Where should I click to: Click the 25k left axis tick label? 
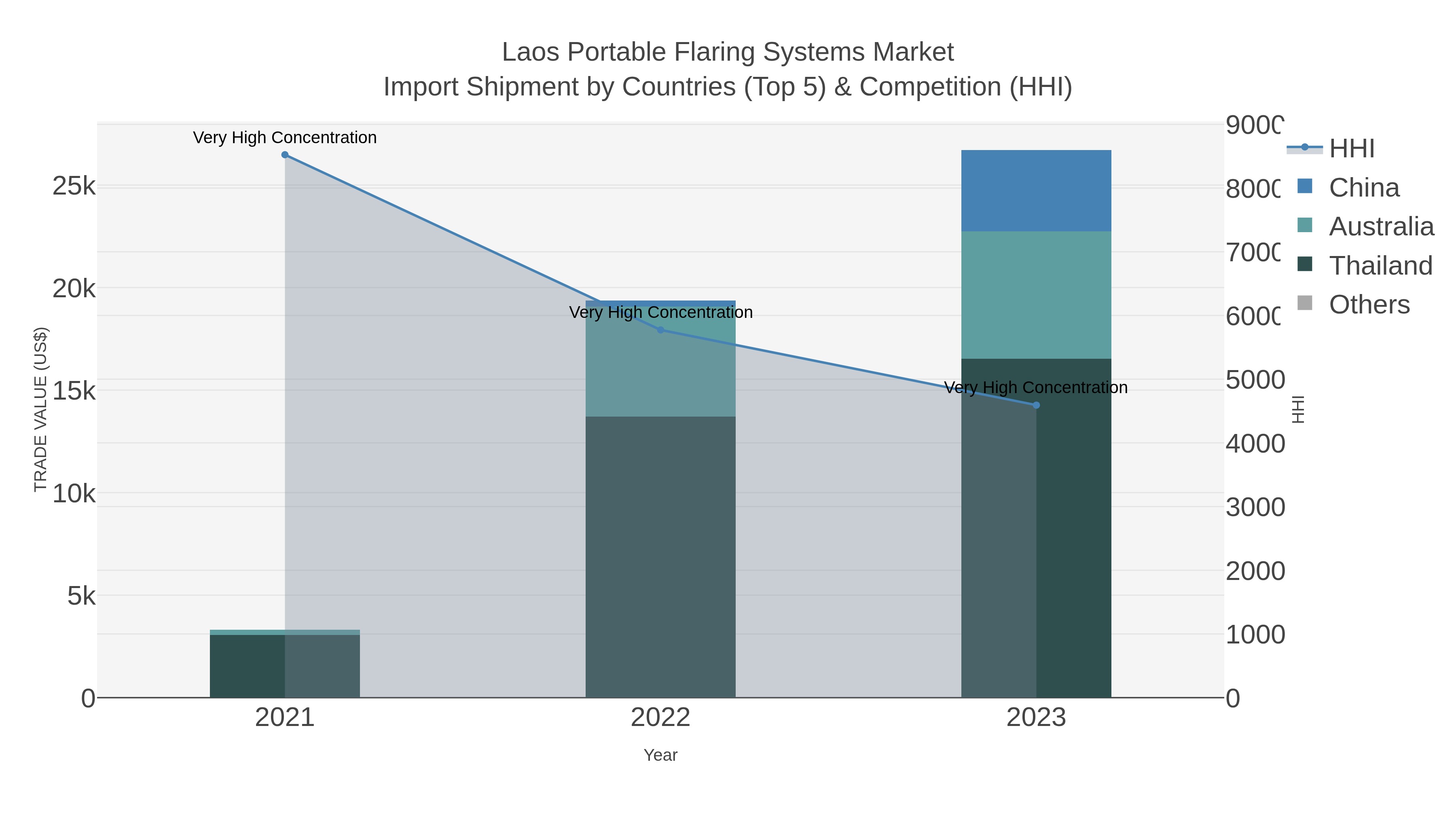tap(74, 186)
